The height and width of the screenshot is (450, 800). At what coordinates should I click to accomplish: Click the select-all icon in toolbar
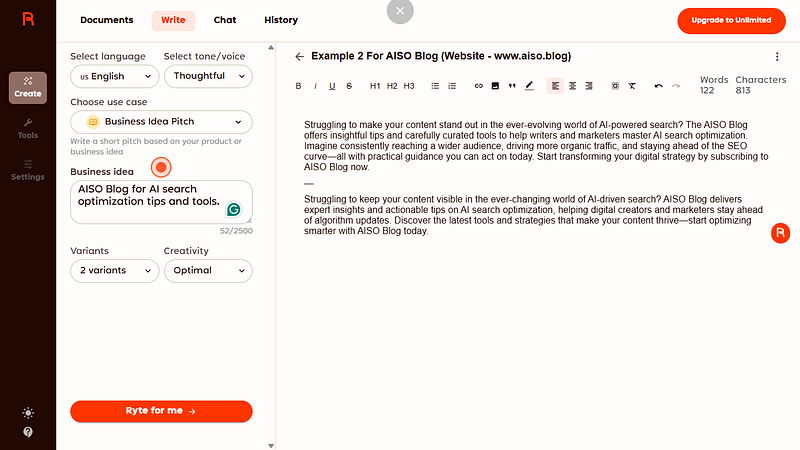tap(615, 86)
